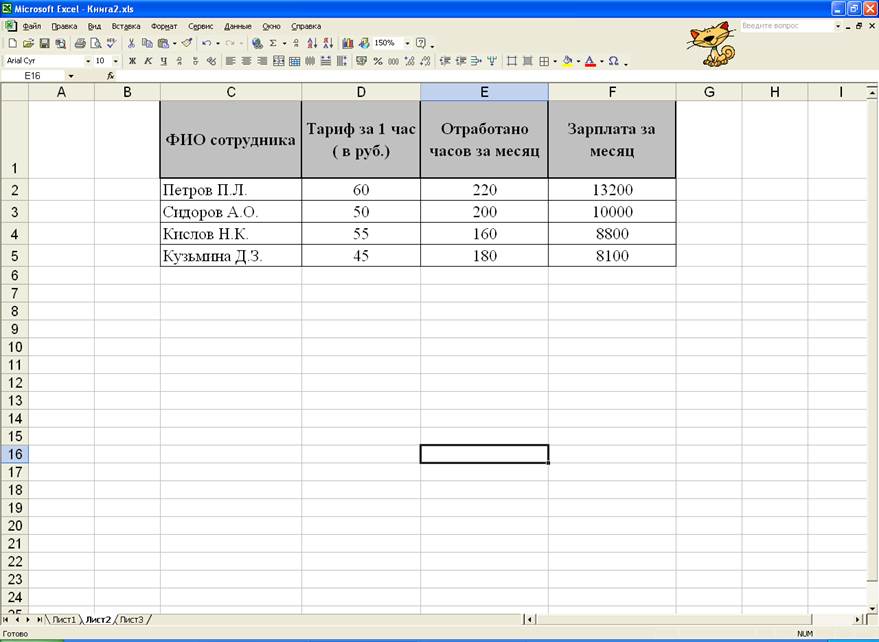The height and width of the screenshot is (642, 879).
Task: Open the Chart Wizard icon
Action: click(x=348, y=44)
